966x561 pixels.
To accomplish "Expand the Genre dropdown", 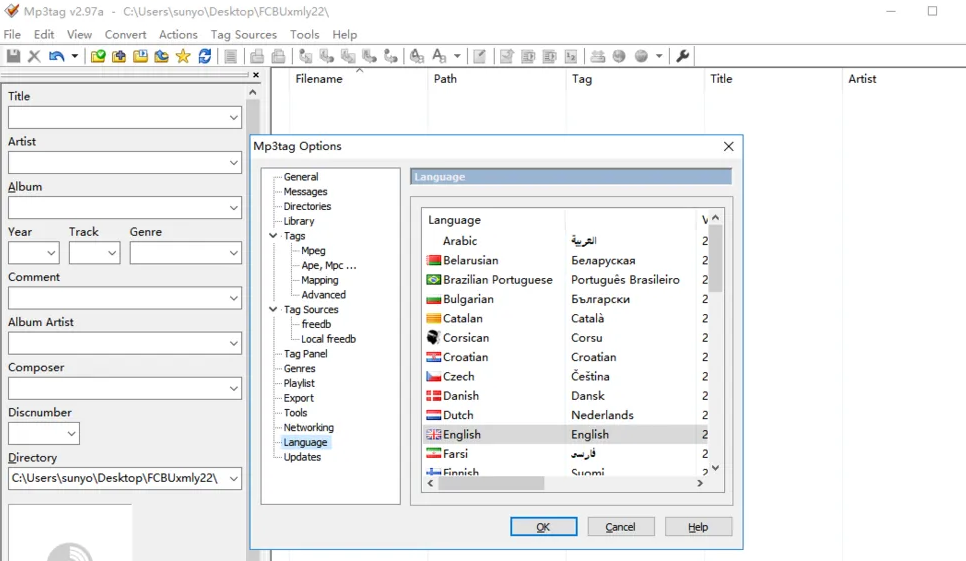I will [233, 253].
